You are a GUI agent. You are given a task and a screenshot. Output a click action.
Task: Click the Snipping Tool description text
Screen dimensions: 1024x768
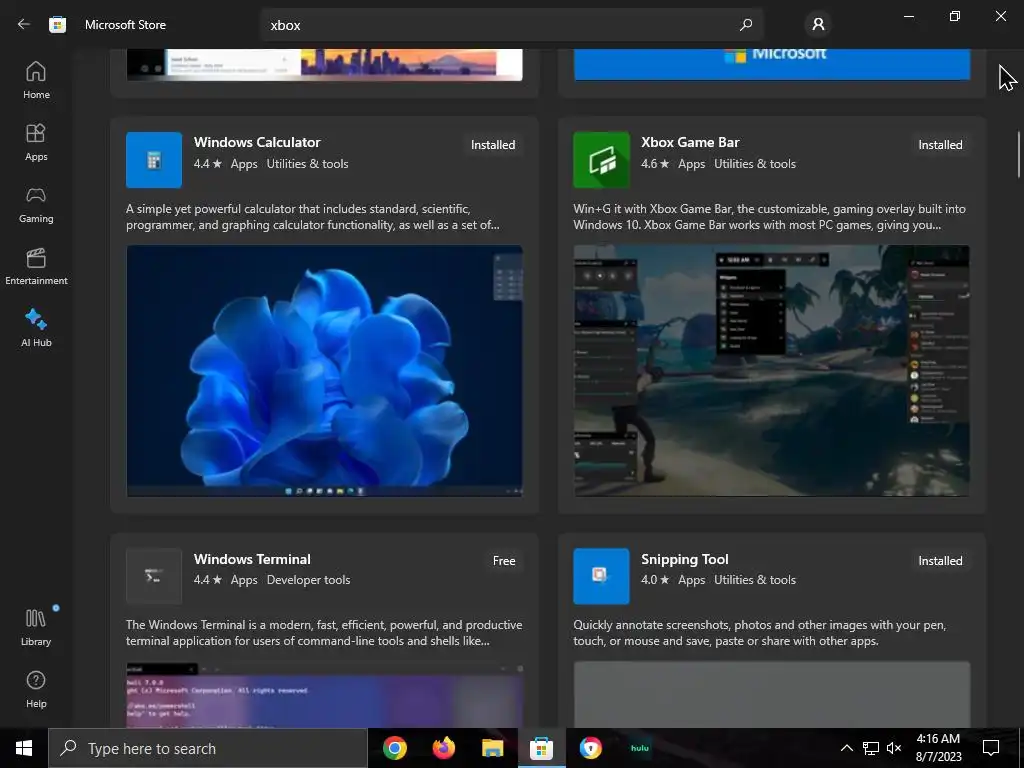click(x=760, y=633)
